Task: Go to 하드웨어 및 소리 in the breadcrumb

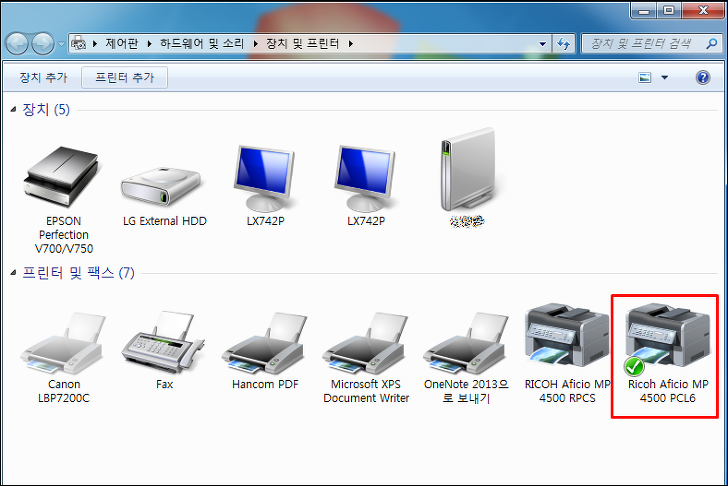Action: 202,44
